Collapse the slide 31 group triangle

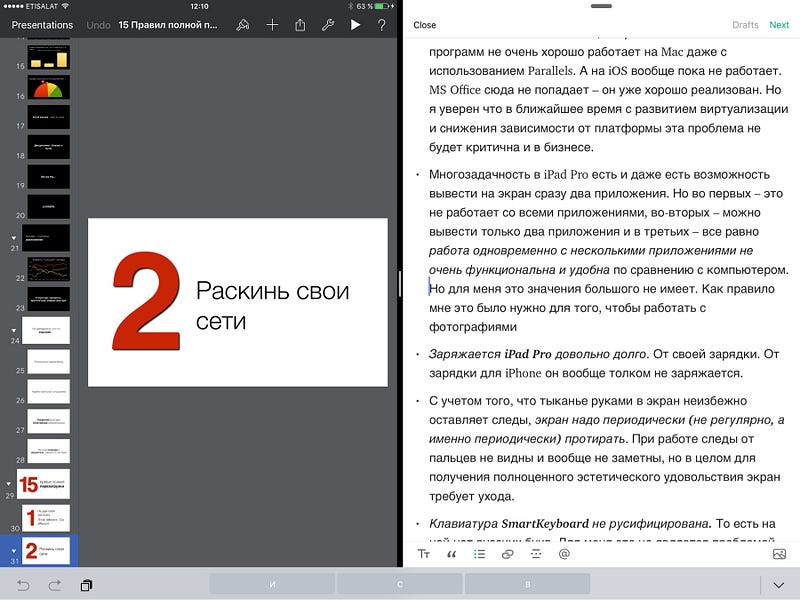click(14, 551)
